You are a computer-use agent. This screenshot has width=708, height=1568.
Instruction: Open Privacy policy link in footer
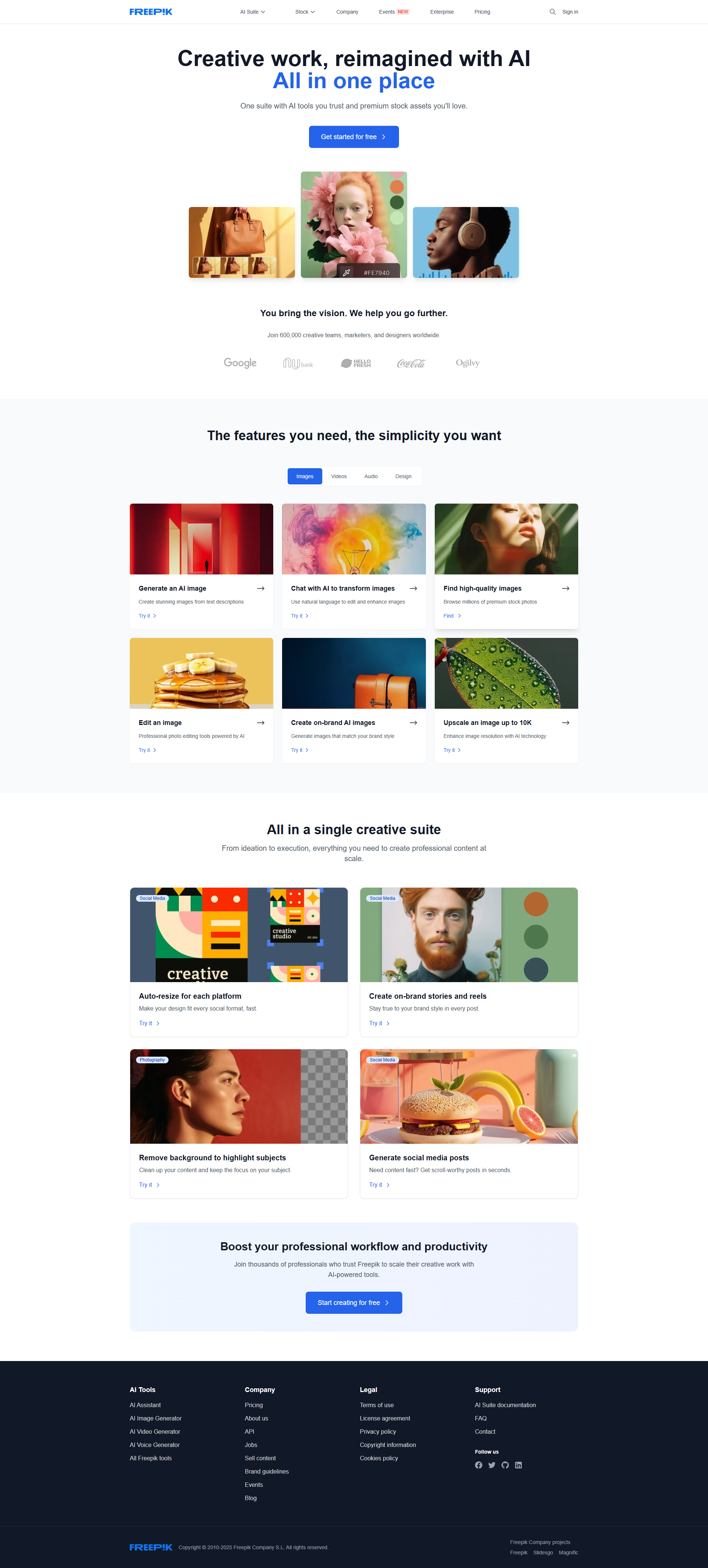[x=378, y=1431]
